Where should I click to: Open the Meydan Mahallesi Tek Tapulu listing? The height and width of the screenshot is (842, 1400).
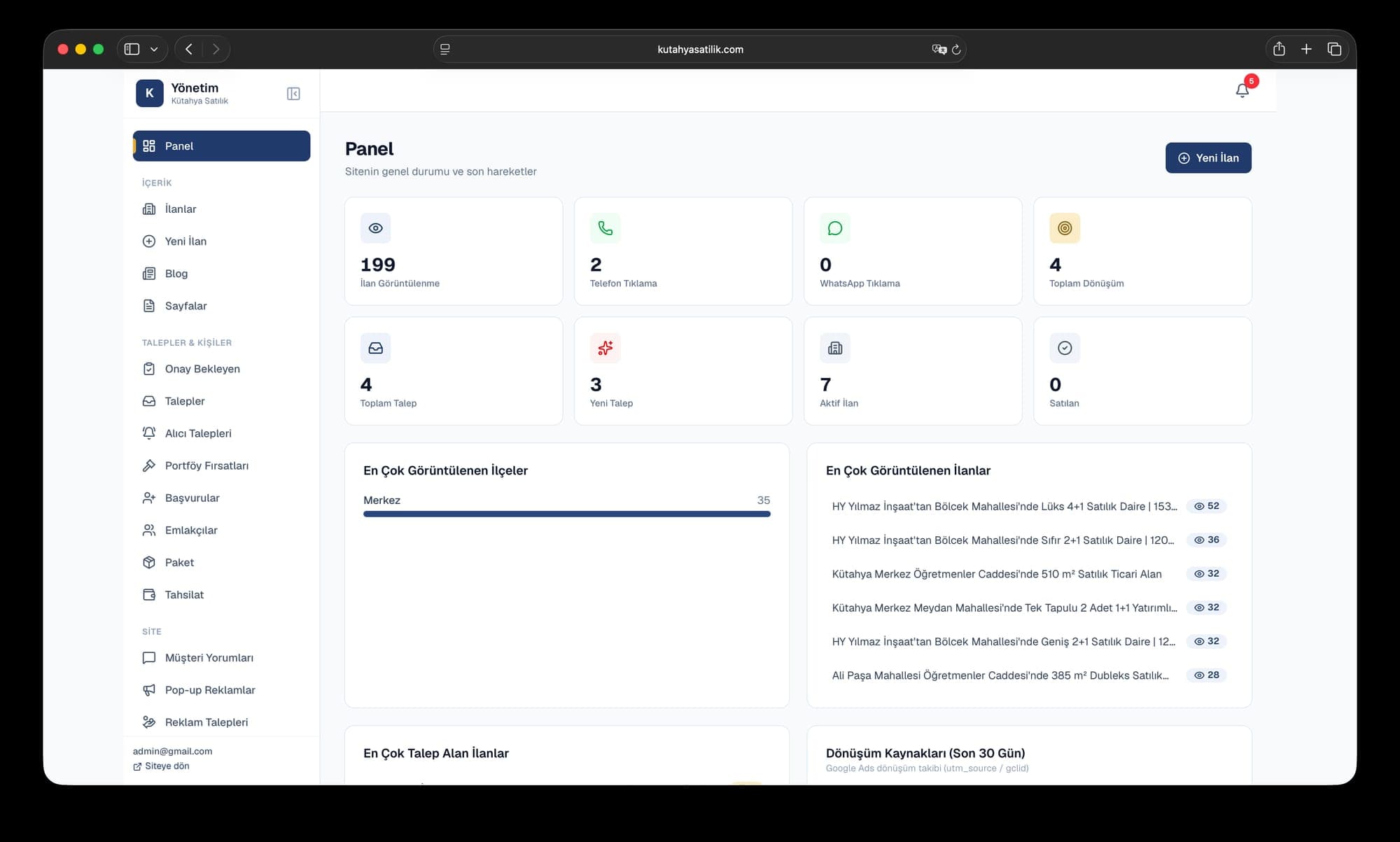[x=1004, y=608]
